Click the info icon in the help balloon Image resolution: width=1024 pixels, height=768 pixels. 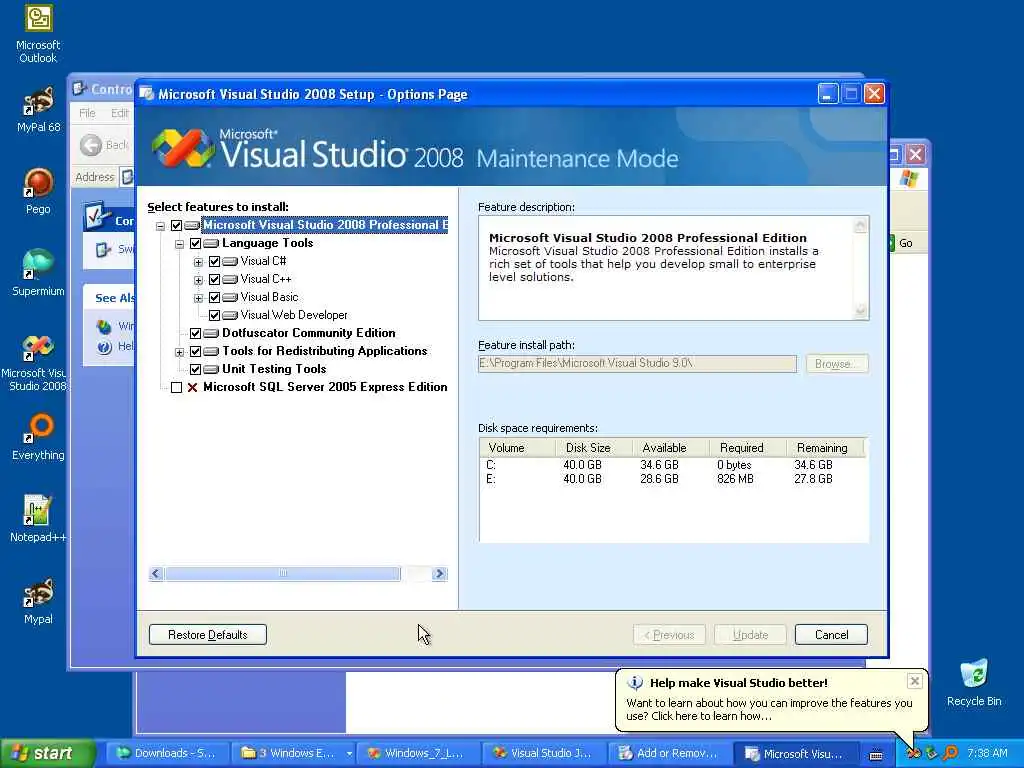click(635, 683)
